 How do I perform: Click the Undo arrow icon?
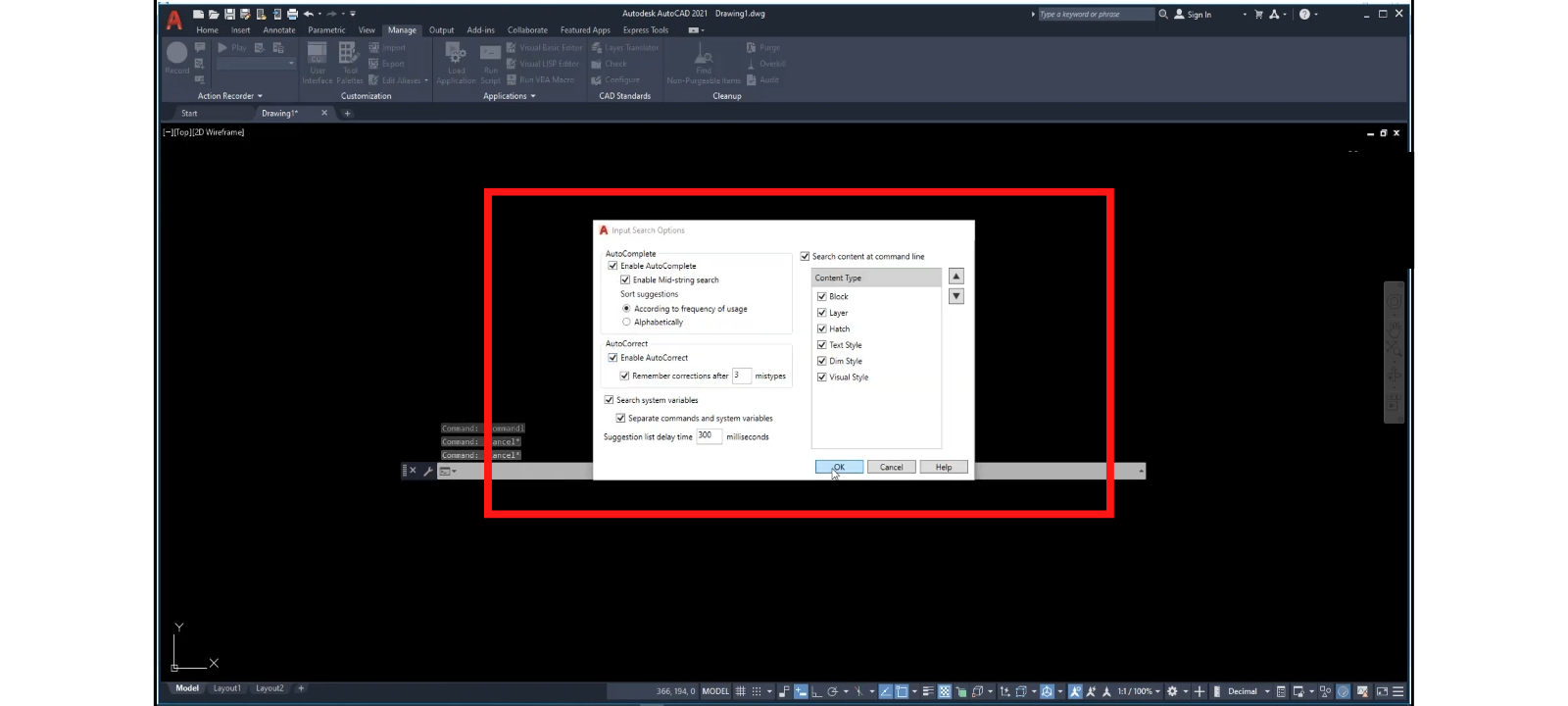pos(309,14)
